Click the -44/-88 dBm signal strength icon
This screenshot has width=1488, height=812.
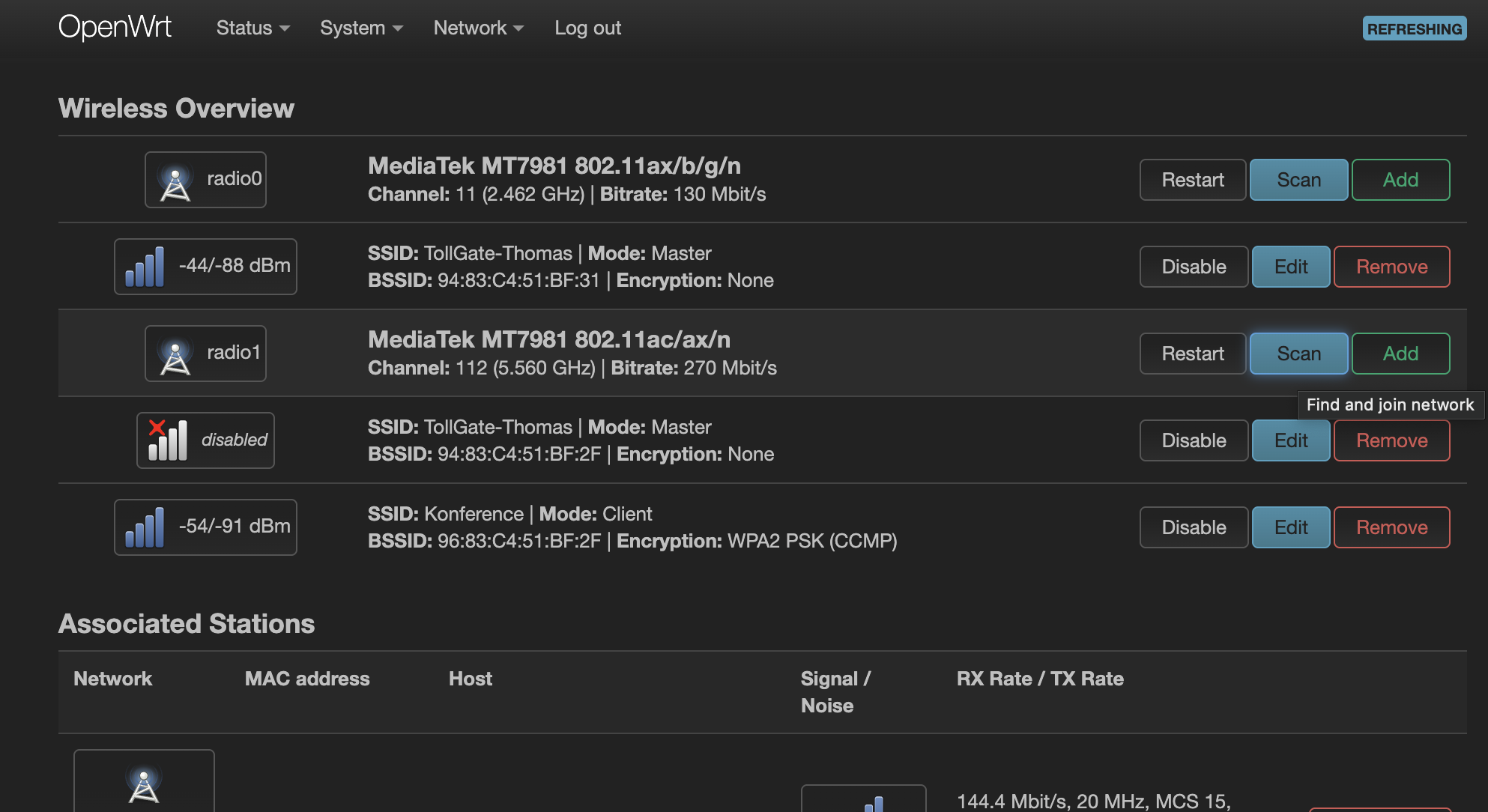point(145,267)
